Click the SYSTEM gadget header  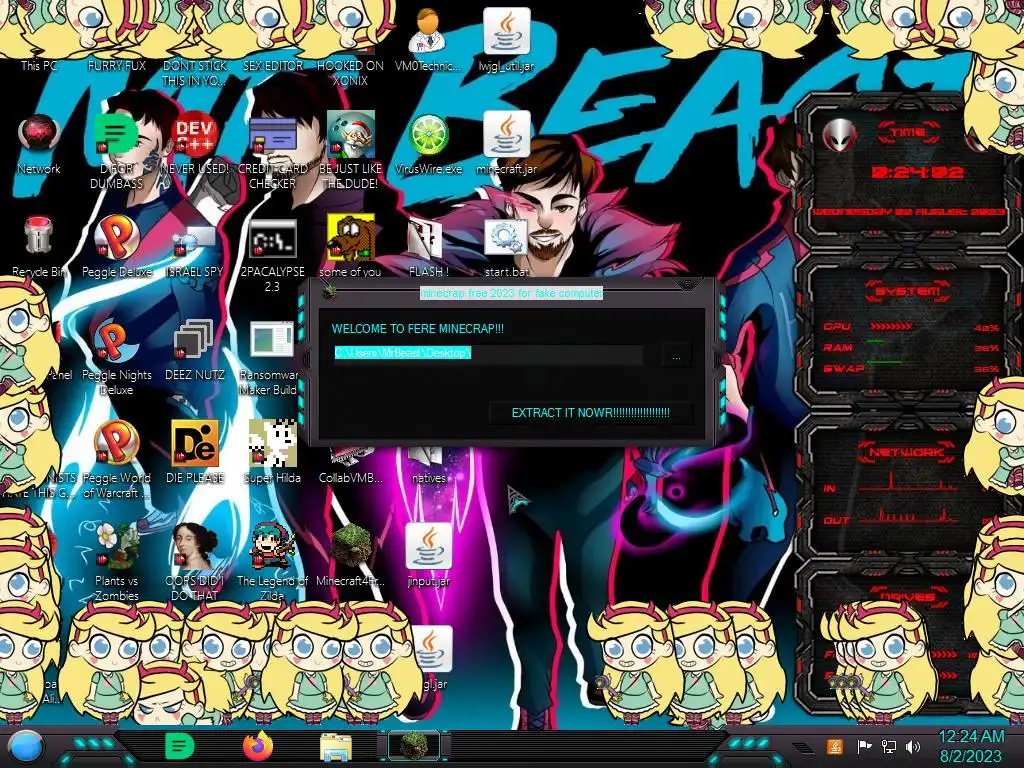906,291
